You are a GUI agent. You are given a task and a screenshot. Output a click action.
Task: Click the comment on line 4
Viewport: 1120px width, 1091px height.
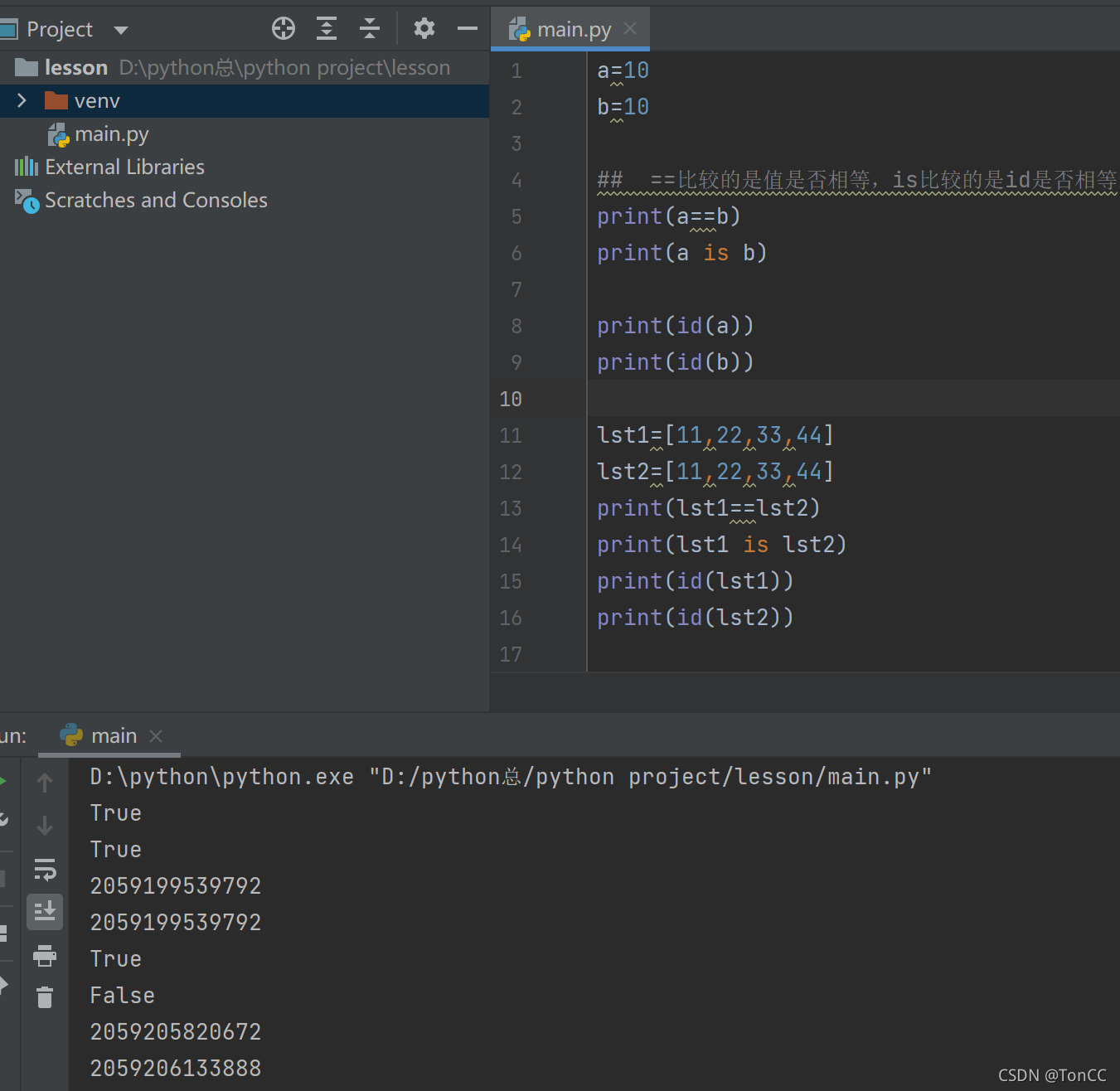pos(857,180)
